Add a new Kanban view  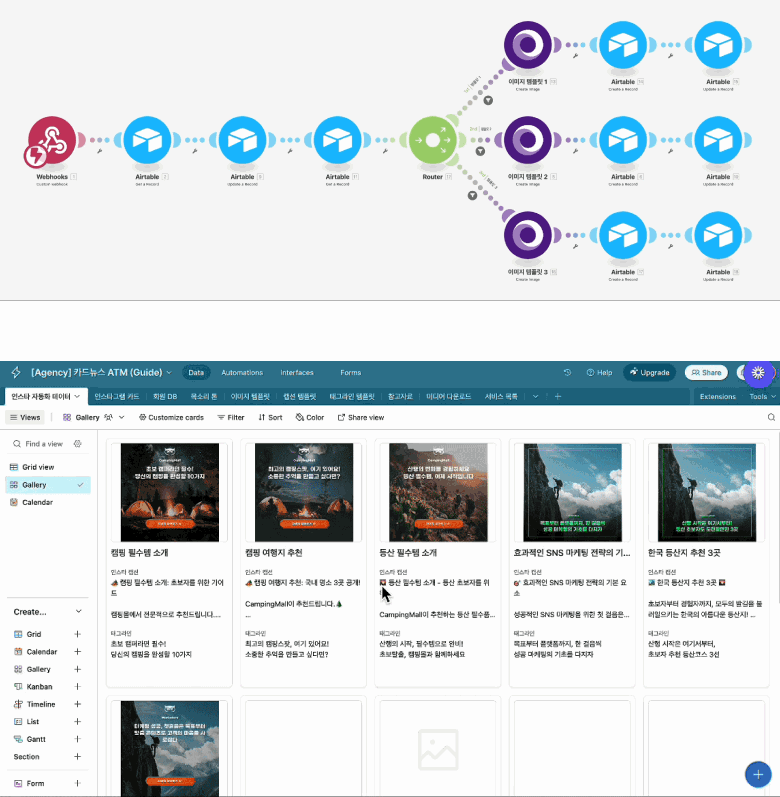[77, 687]
